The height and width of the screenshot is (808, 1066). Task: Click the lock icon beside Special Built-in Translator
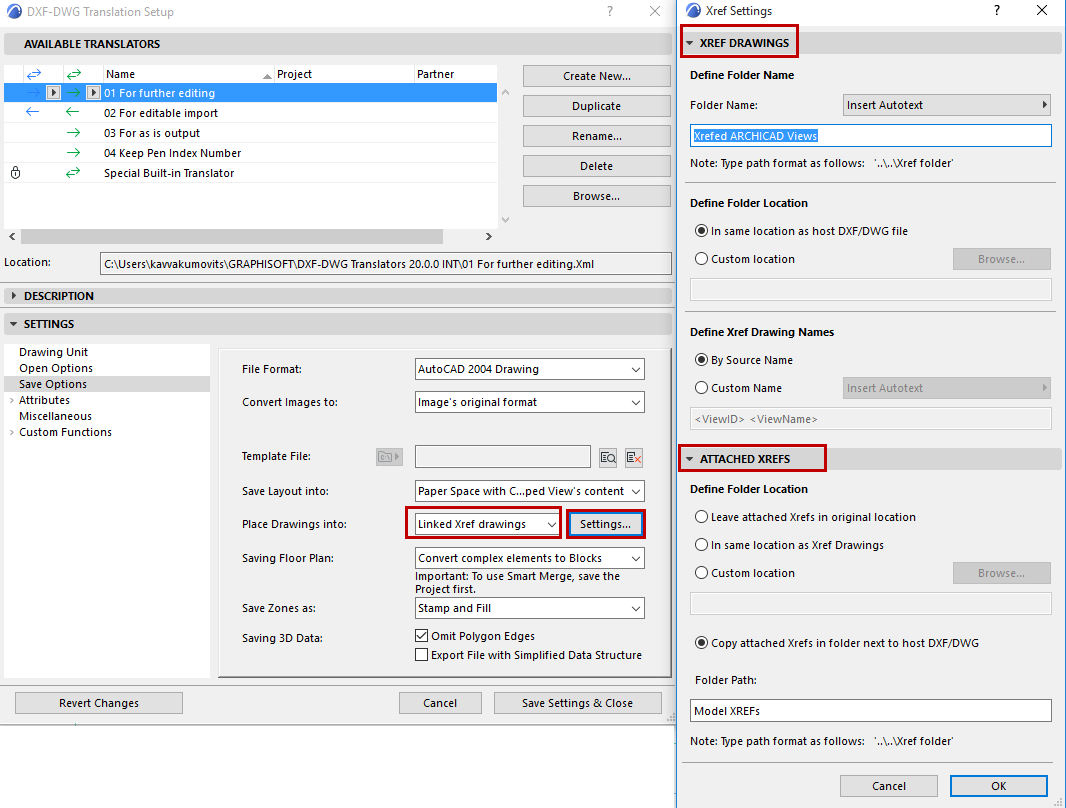click(16, 173)
